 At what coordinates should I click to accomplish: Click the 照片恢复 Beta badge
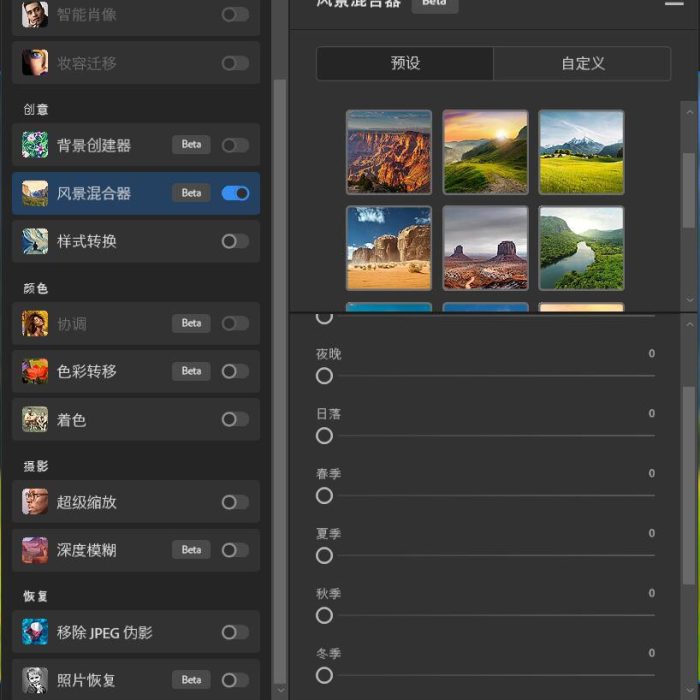(x=191, y=680)
